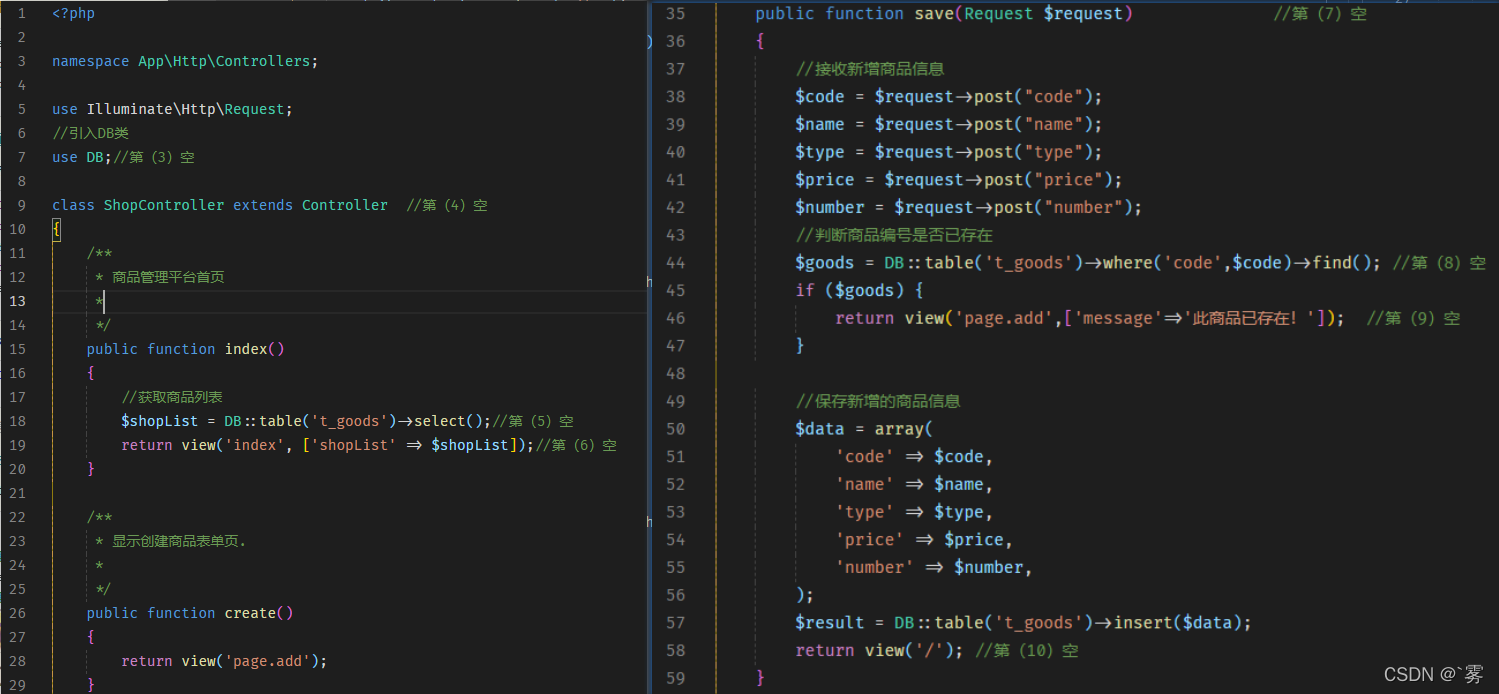This screenshot has width=1499, height=694.
Task: Click the '$price = $request->post("price")' line
Action: pyautogui.click(x=958, y=180)
